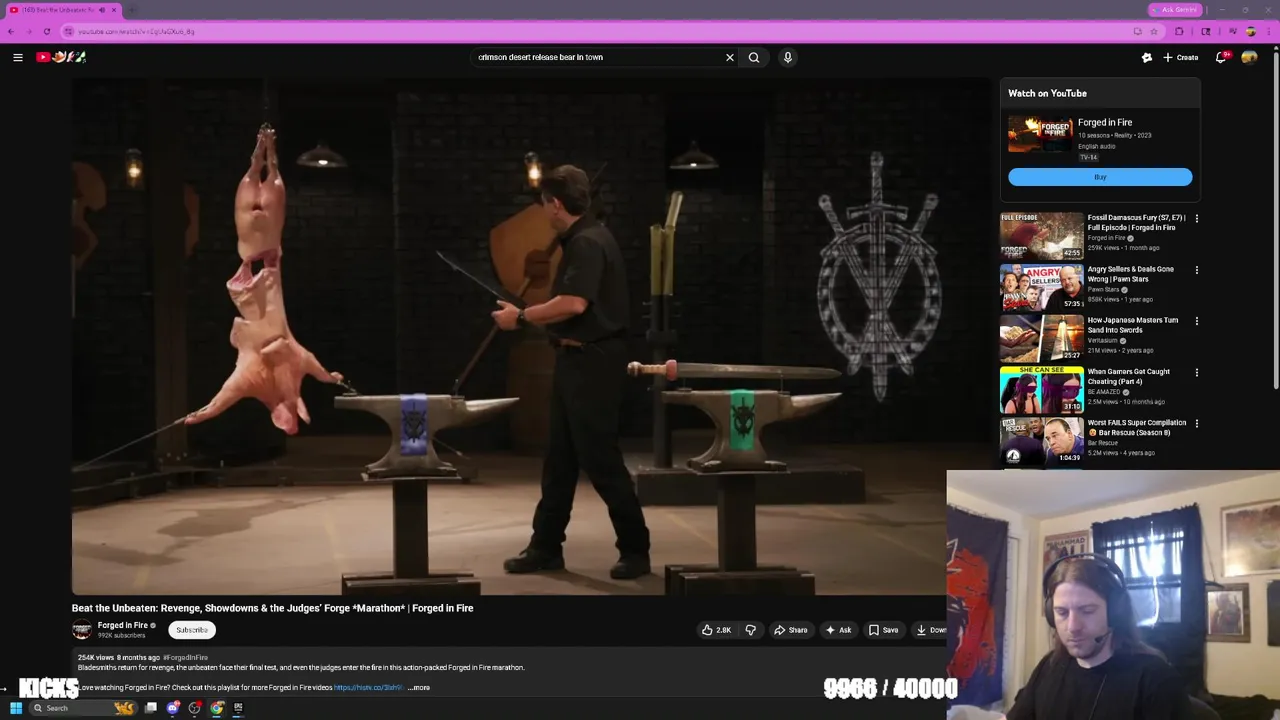
Task: Click the Pawn Stars channel name
Action: click(1104, 289)
